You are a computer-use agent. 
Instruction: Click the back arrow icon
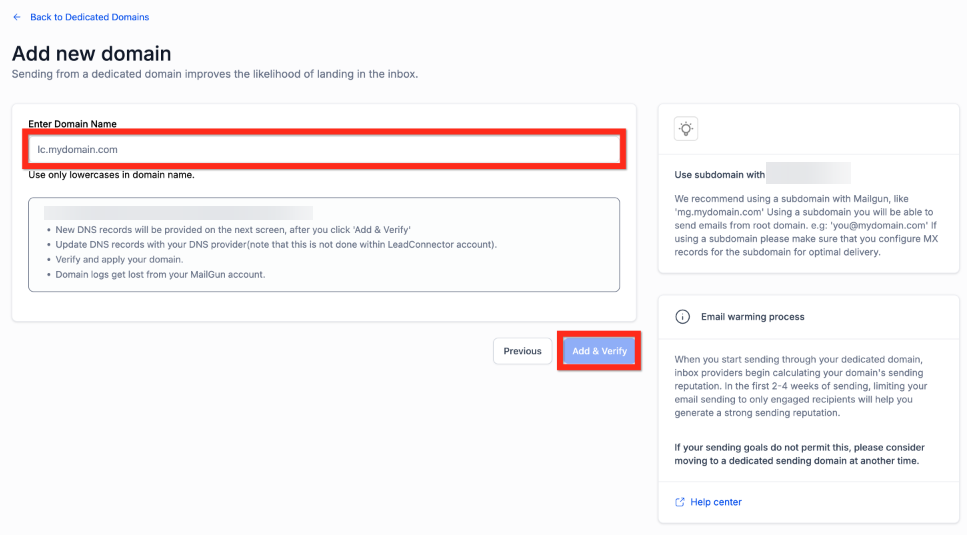click(x=17, y=17)
